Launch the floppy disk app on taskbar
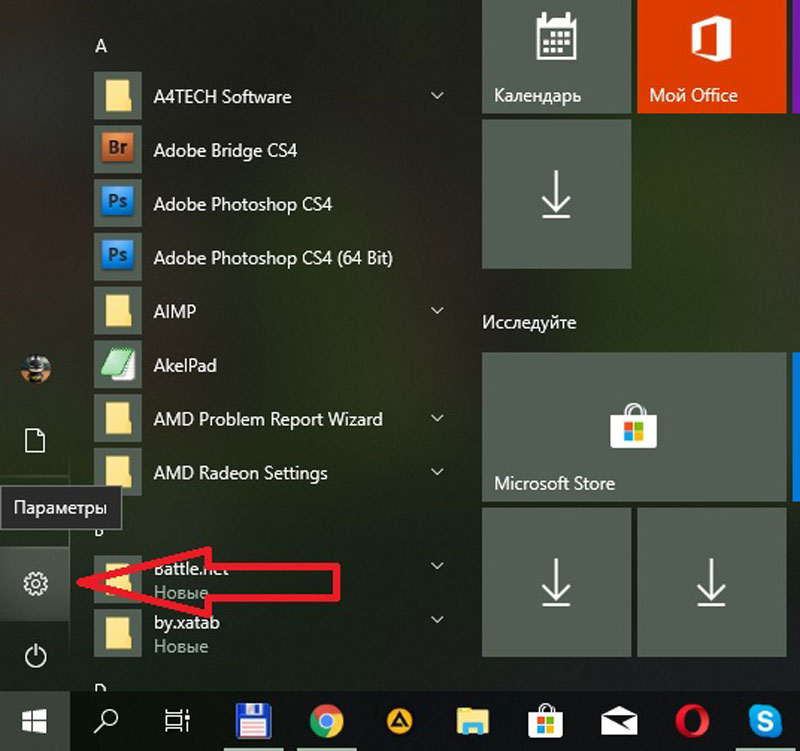 click(x=254, y=721)
